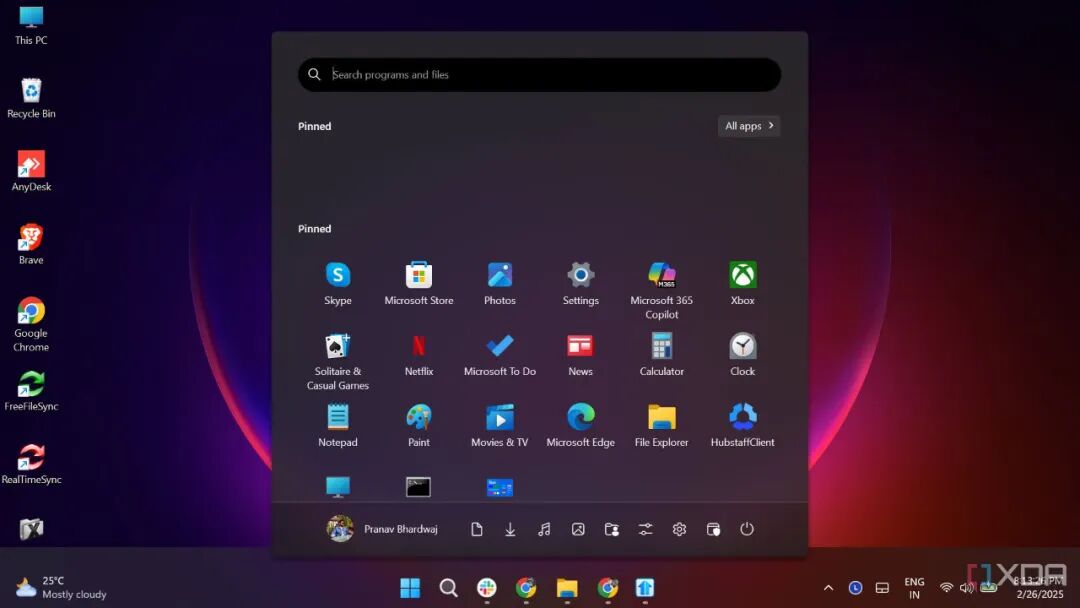Screen dimensions: 1080x608
Task: Open the pinned File Explorer tile
Action: pos(661,426)
